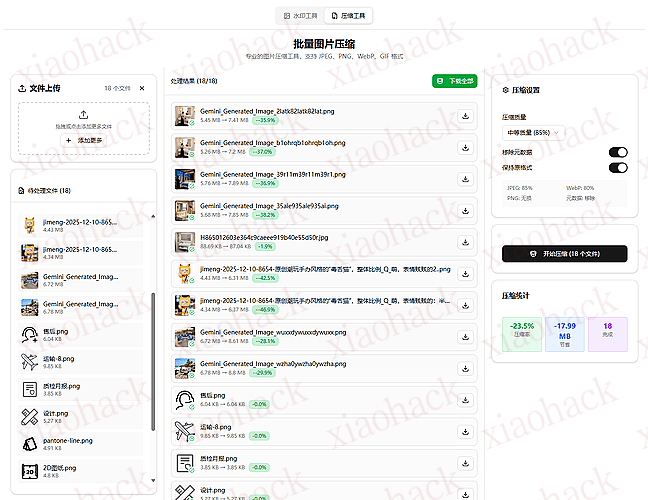This screenshot has height=500, width=648.
Task: Click the upload arrow icon in drop zone
Action: [83, 115]
